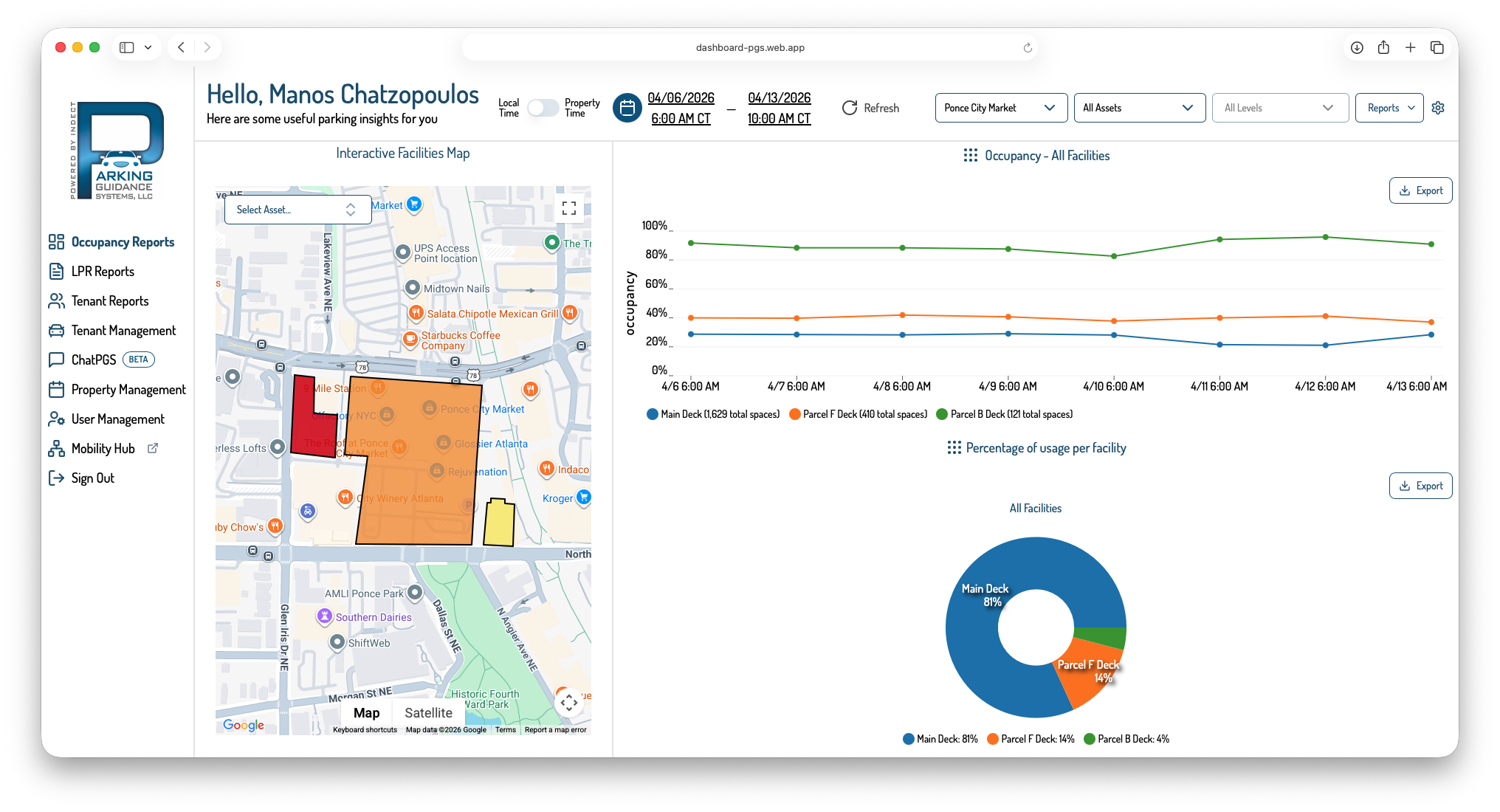
Task: Click the map camera pan control
Action: [568, 703]
